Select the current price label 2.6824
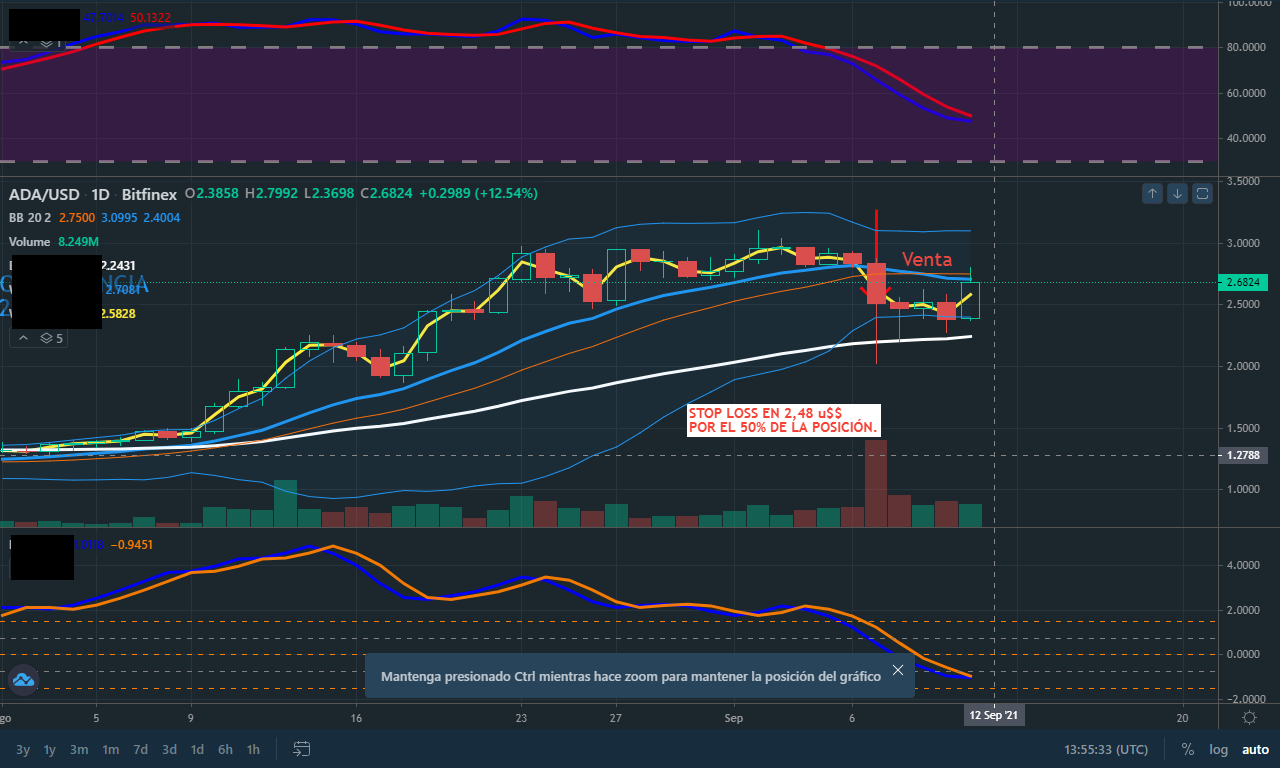Viewport: 1280px width, 768px height. tap(1245, 283)
